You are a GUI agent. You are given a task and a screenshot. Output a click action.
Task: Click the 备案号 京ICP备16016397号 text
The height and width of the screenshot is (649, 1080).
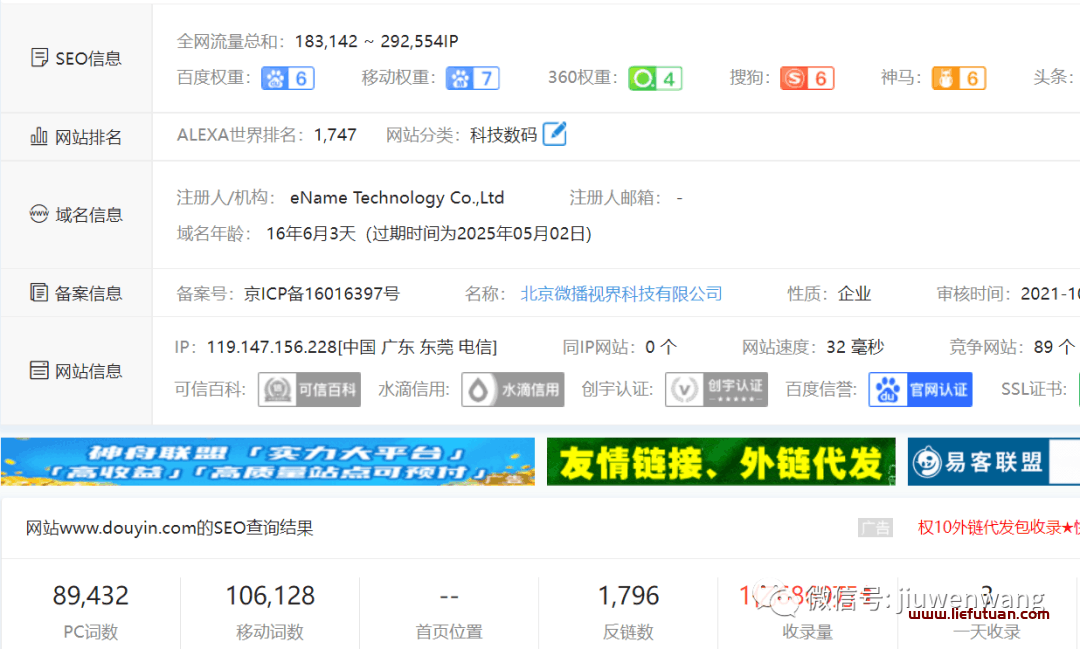click(x=322, y=294)
